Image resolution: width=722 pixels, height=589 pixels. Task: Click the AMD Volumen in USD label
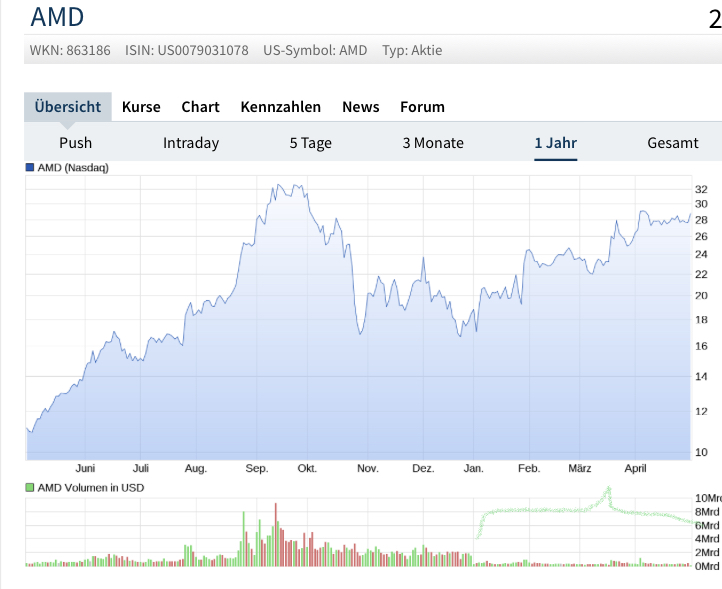point(91,488)
